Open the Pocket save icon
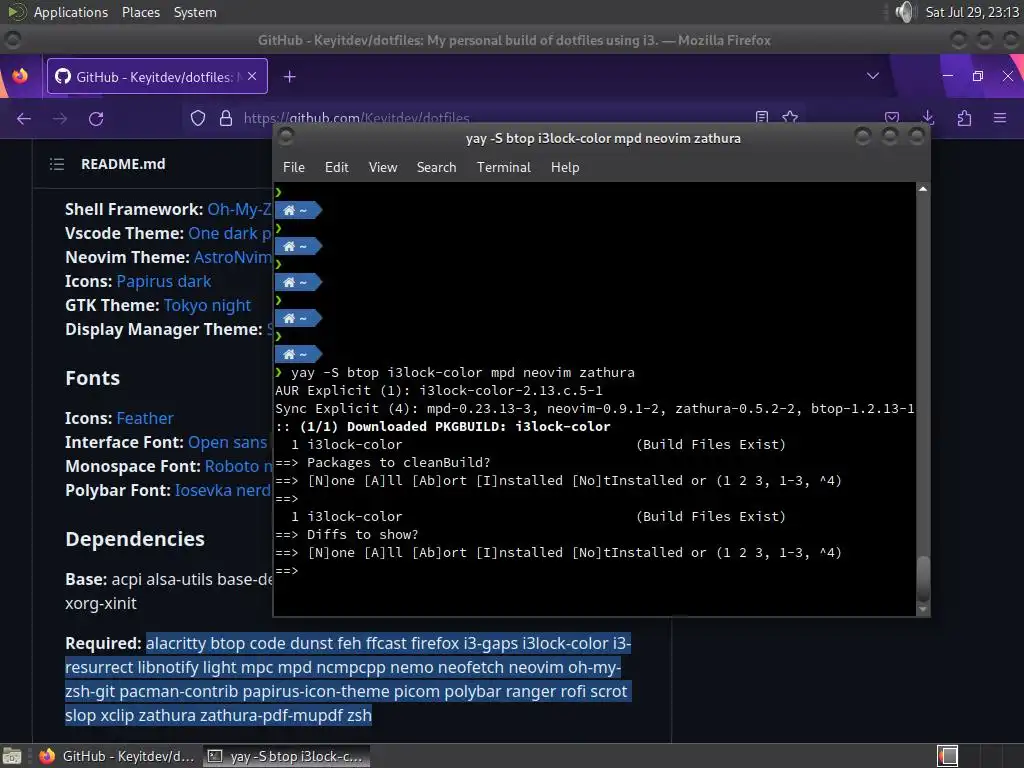 pos(892,118)
